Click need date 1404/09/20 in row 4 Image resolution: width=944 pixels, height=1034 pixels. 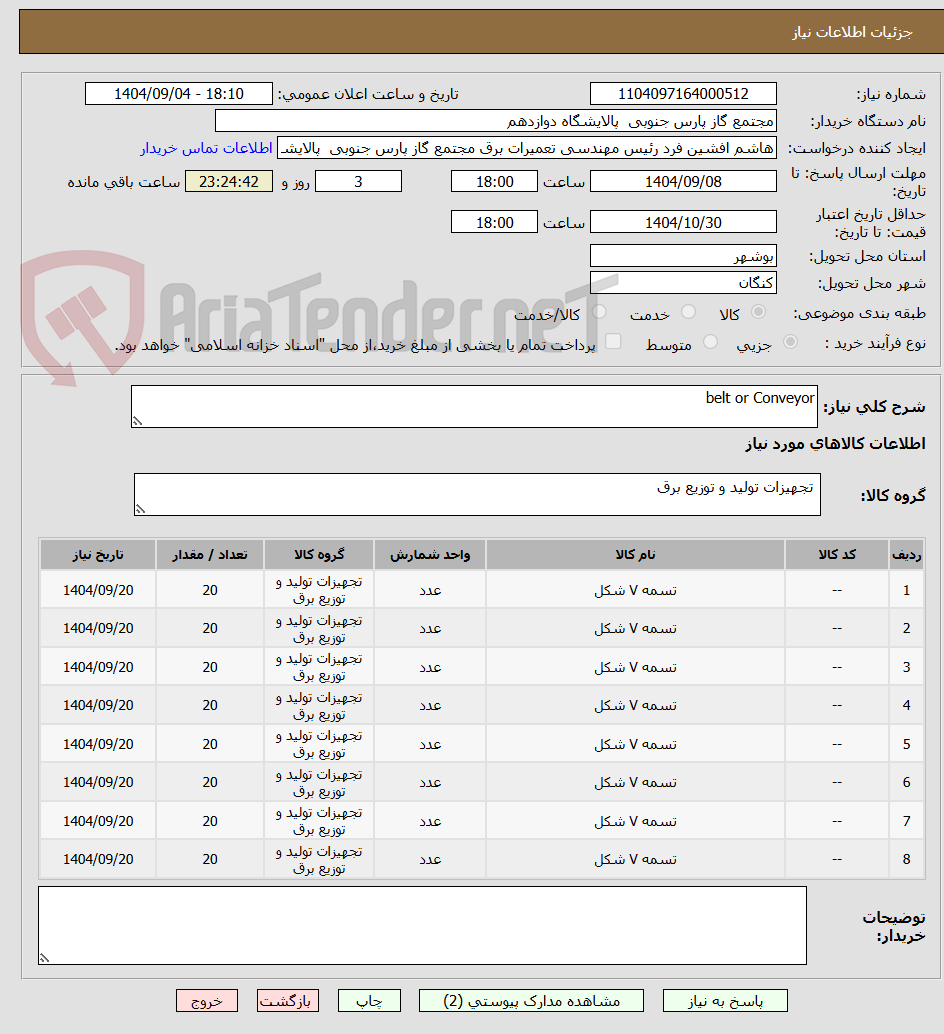coord(98,706)
